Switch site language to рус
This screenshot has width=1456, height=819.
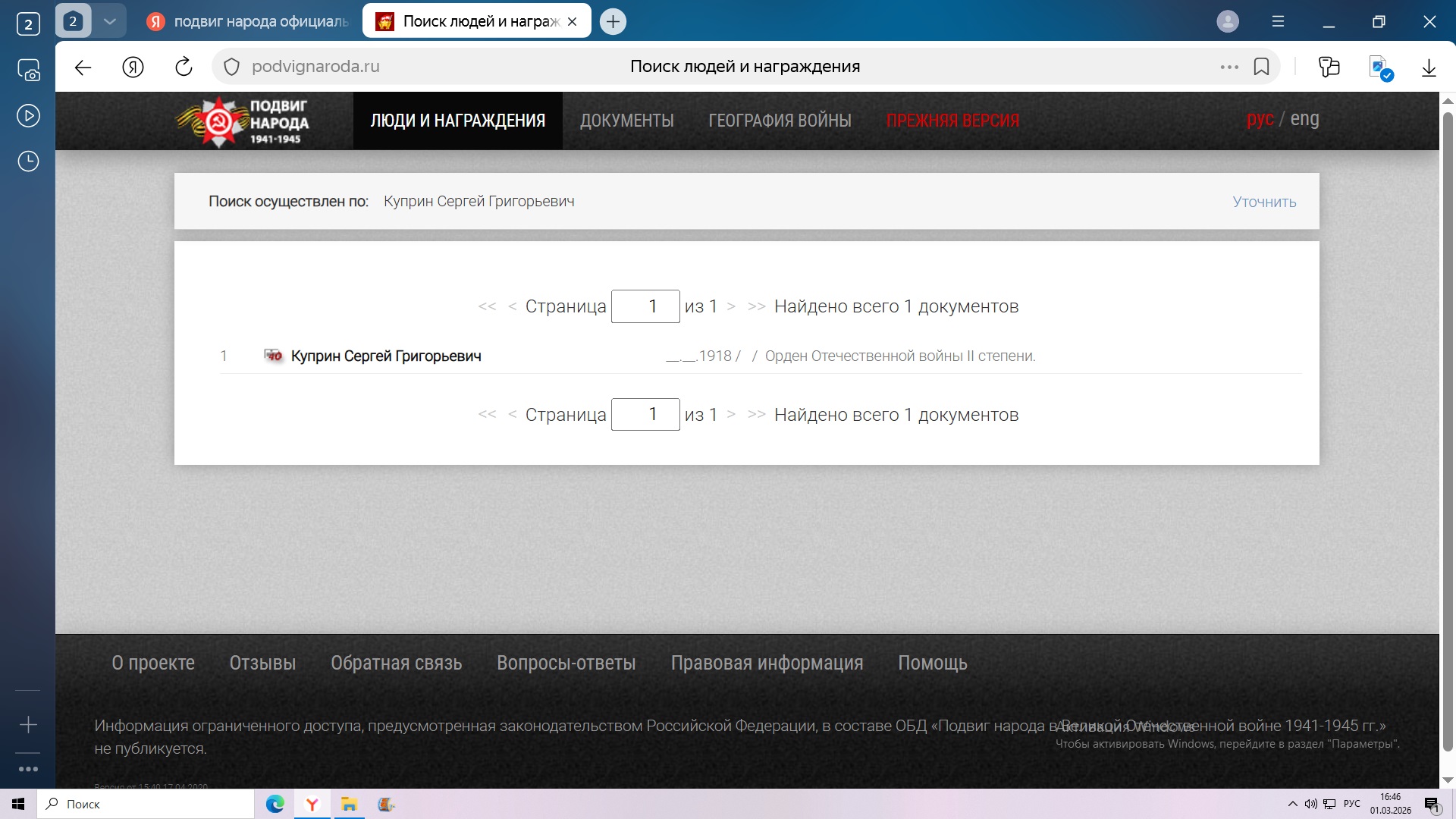1260,119
